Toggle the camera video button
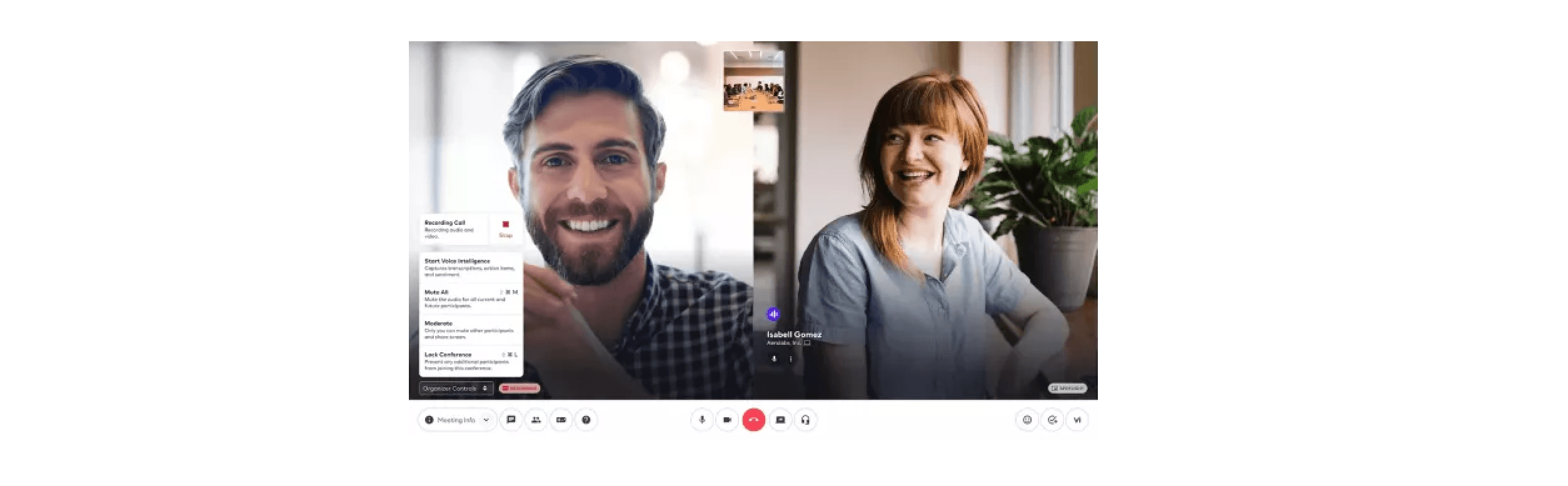This screenshot has width=1568, height=486. (727, 420)
